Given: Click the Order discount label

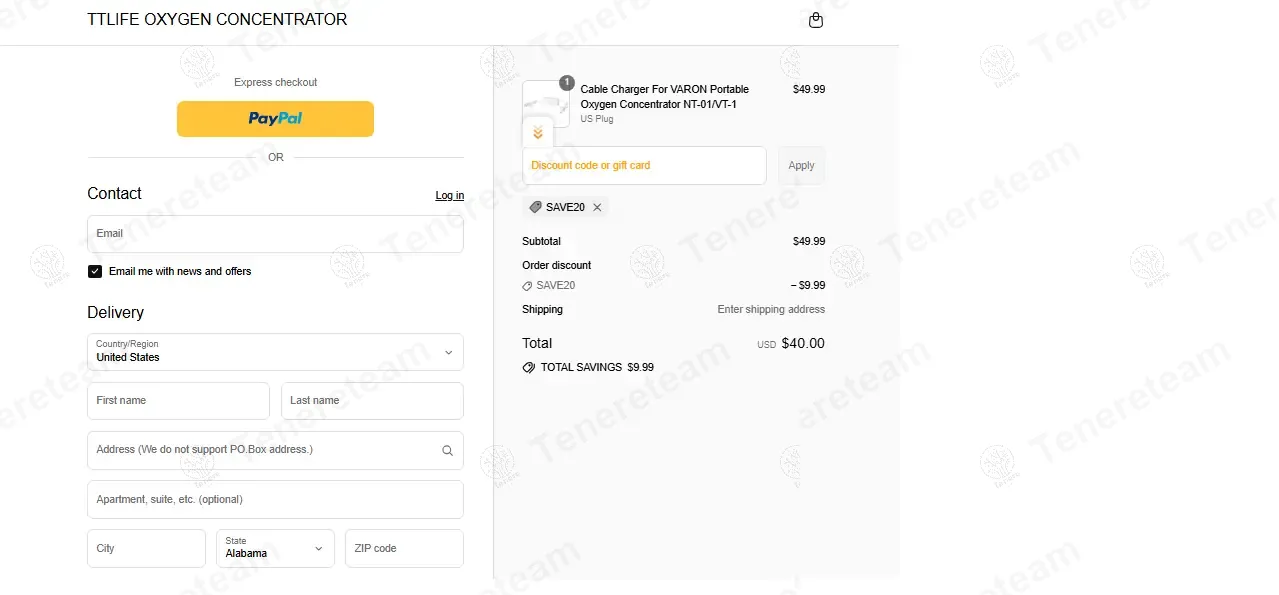Looking at the screenshot, I should (557, 265).
